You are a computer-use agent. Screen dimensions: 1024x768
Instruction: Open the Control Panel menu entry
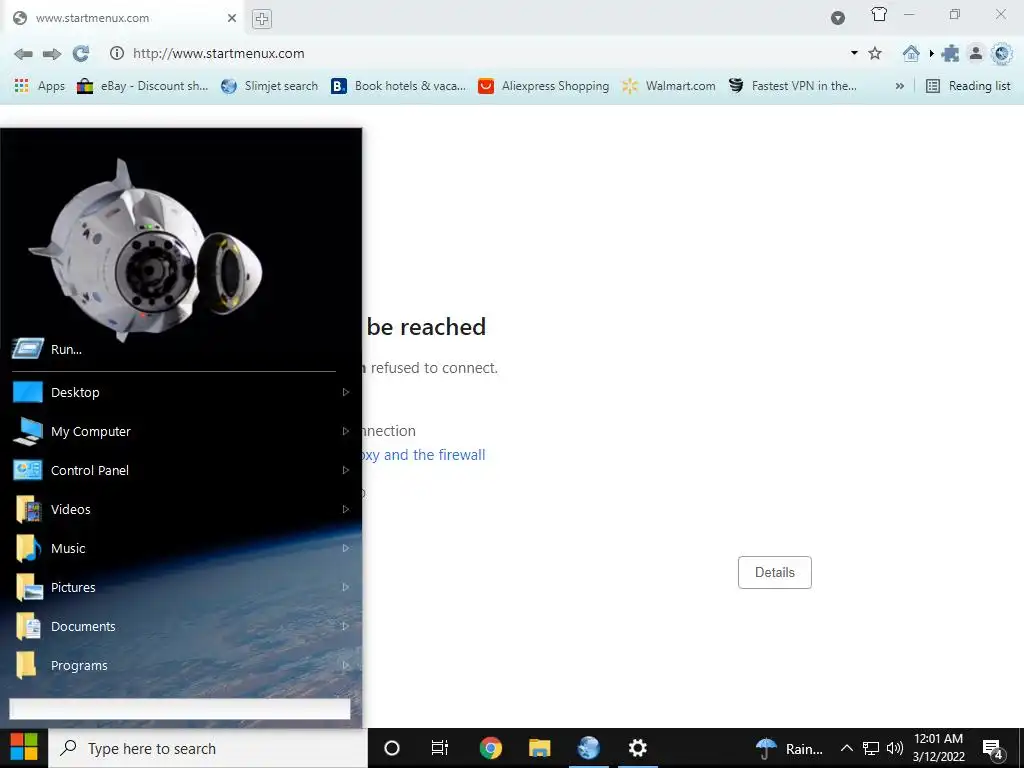[x=180, y=470]
